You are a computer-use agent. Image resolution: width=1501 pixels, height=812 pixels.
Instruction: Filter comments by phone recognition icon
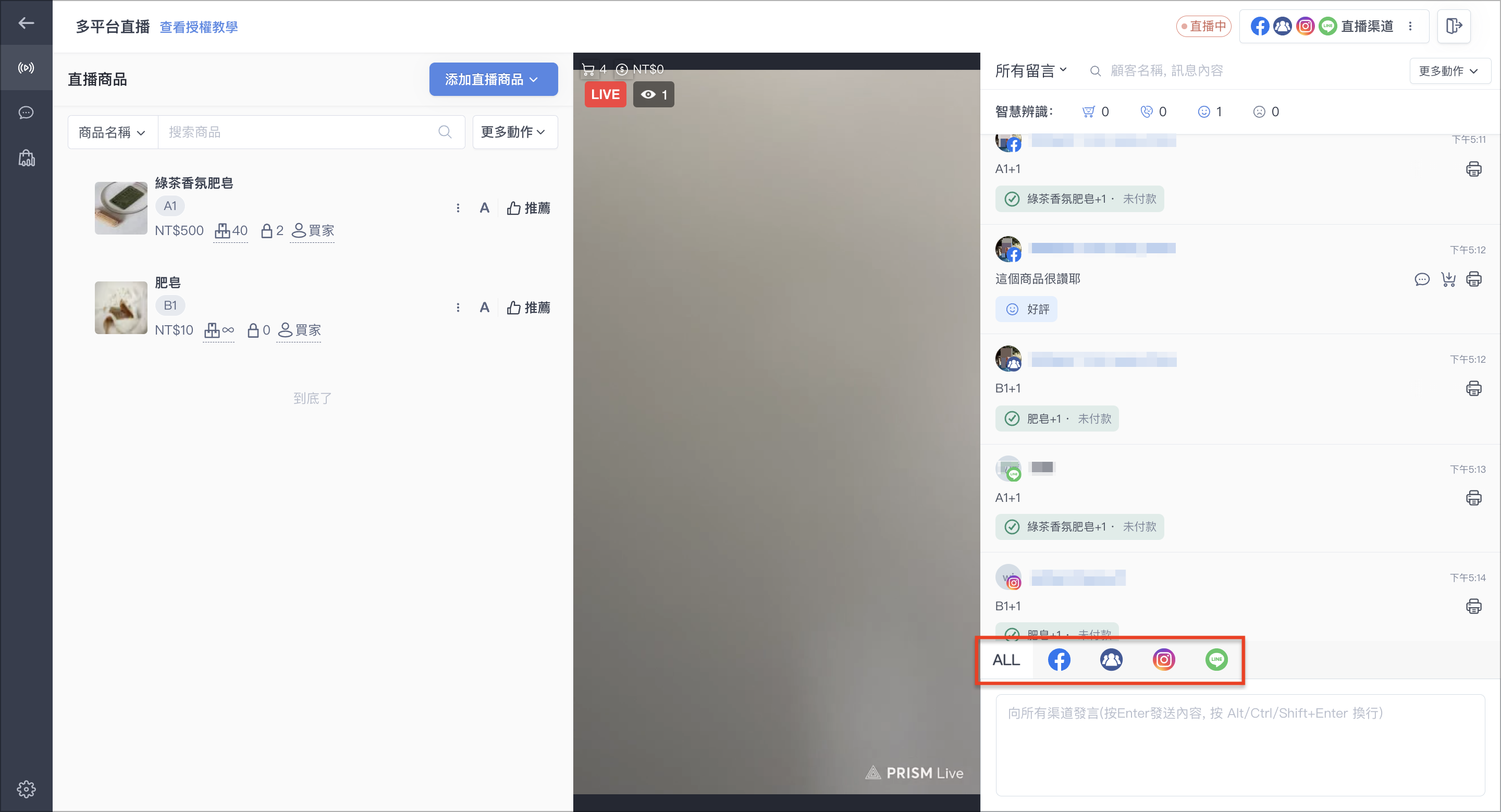pos(1153,112)
